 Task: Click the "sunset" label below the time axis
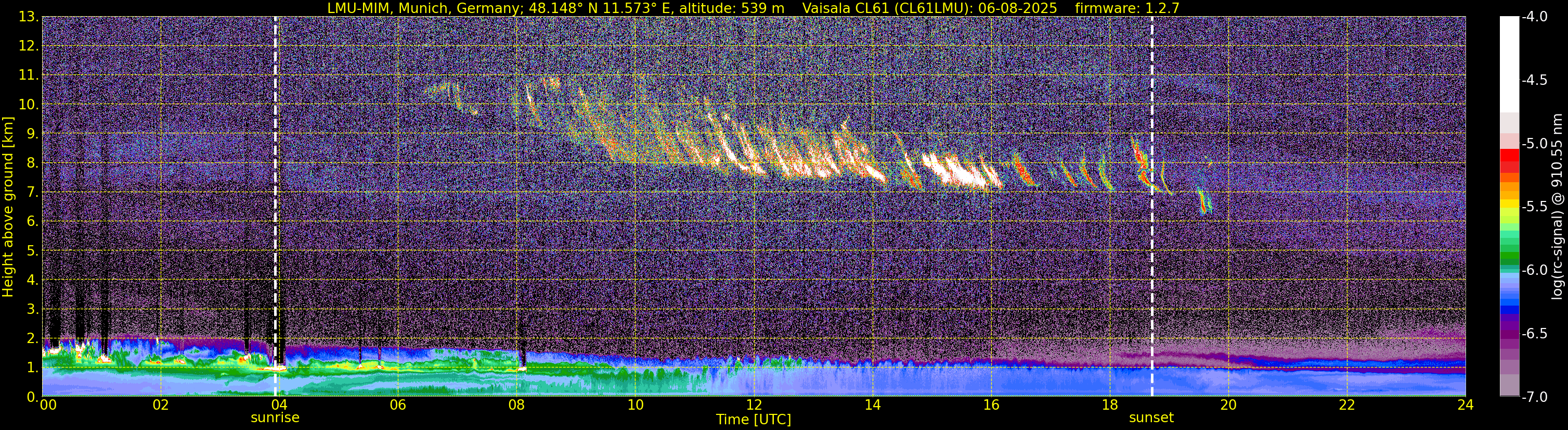click(x=1151, y=418)
